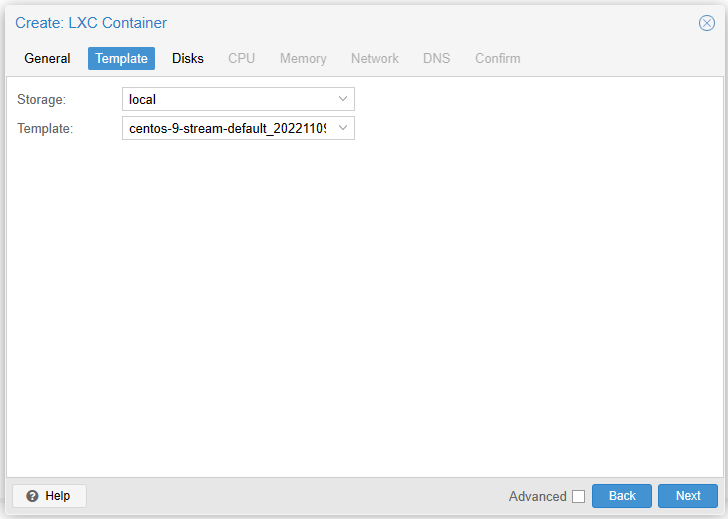
Task: Expand the Storage dropdown arrow
Action: pos(343,99)
